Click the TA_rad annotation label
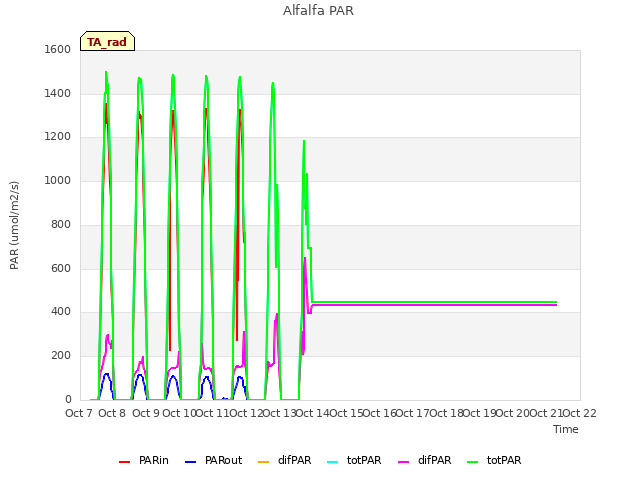Image resolution: width=640 pixels, height=480 pixels. pyautogui.click(x=107, y=41)
